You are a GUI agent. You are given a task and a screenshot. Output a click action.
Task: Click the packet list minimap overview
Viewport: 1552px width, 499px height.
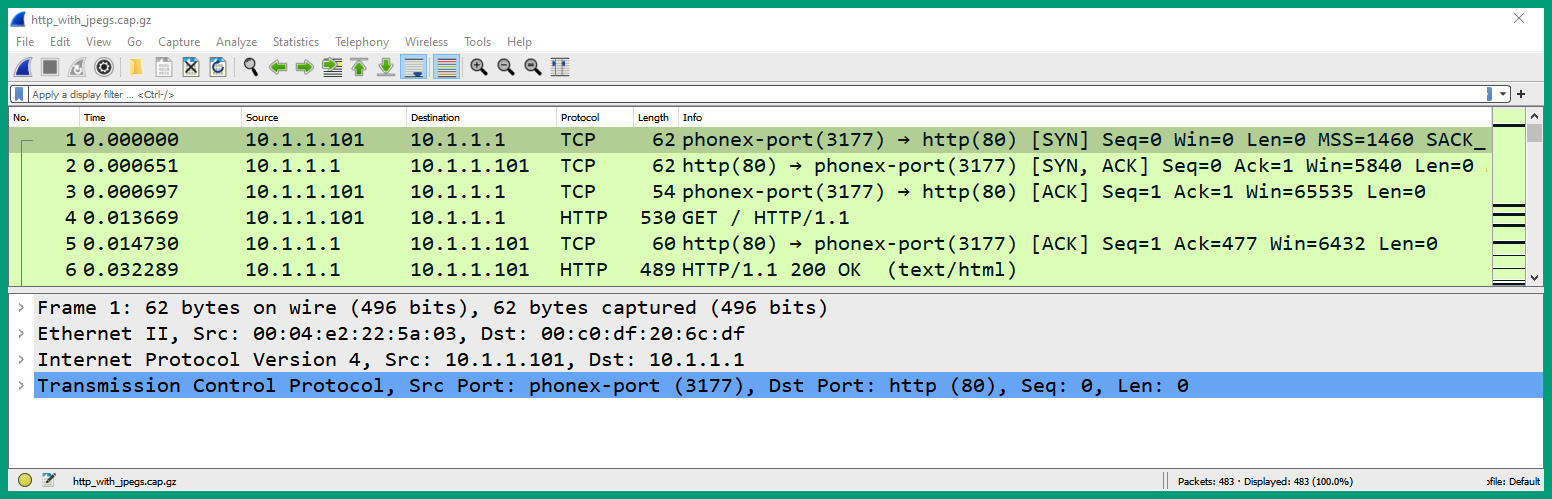click(1508, 196)
